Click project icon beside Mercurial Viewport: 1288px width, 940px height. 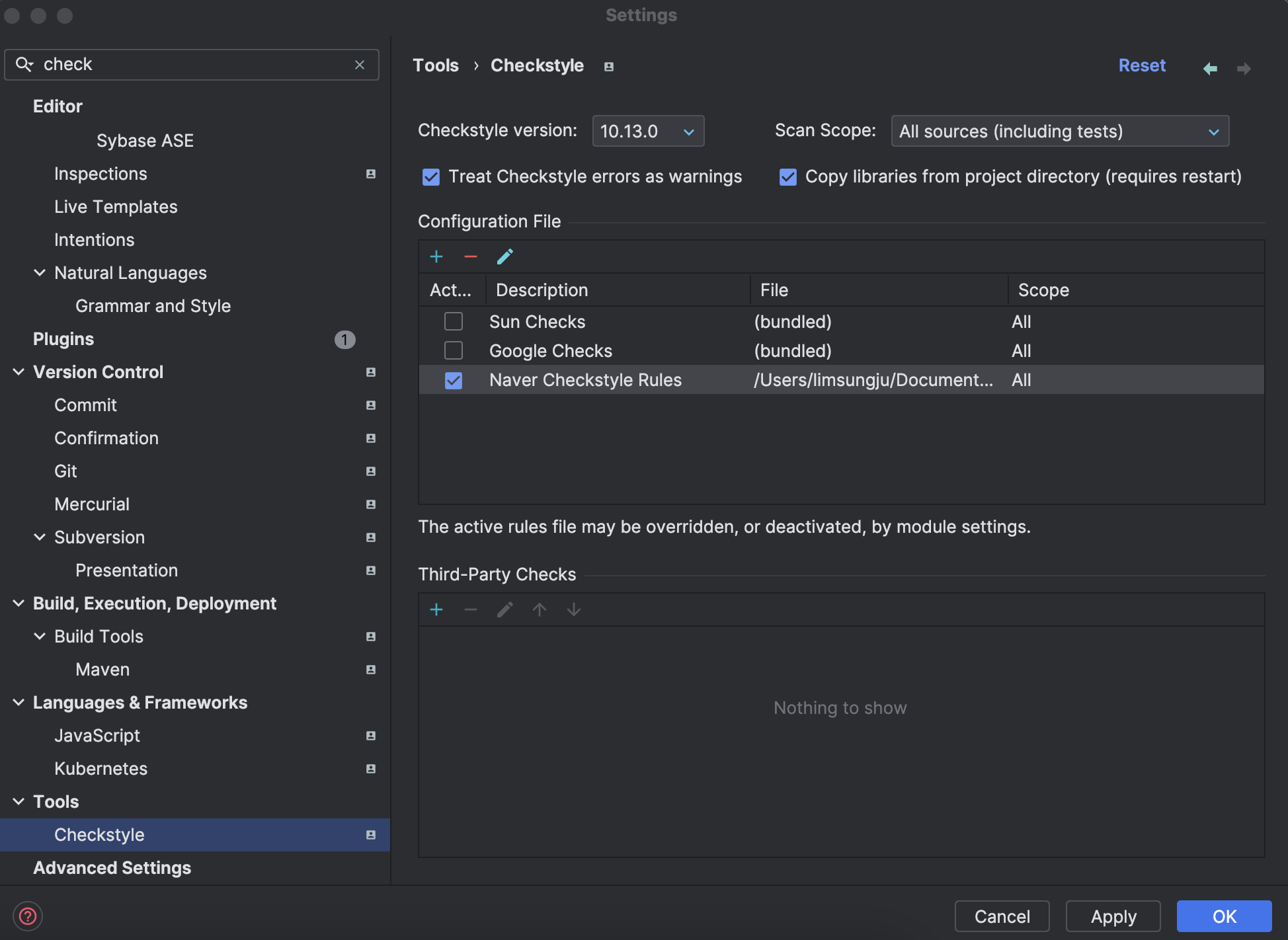[371, 504]
